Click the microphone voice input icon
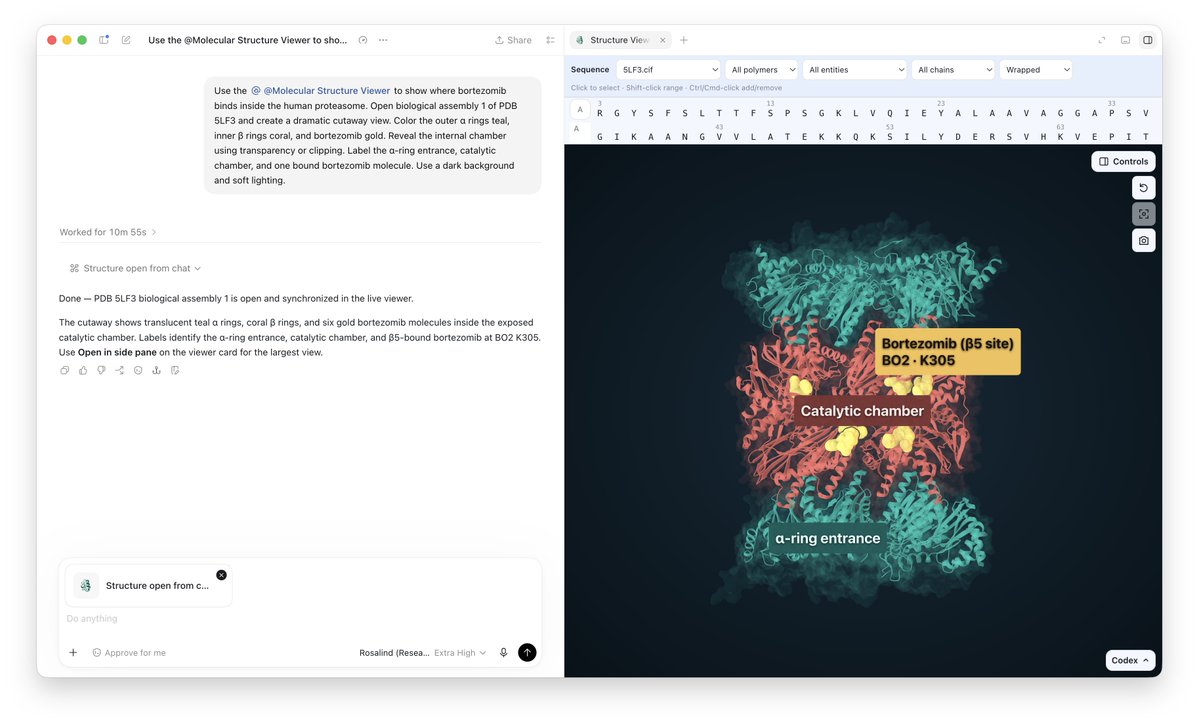This screenshot has width=1199, height=726. 503,653
